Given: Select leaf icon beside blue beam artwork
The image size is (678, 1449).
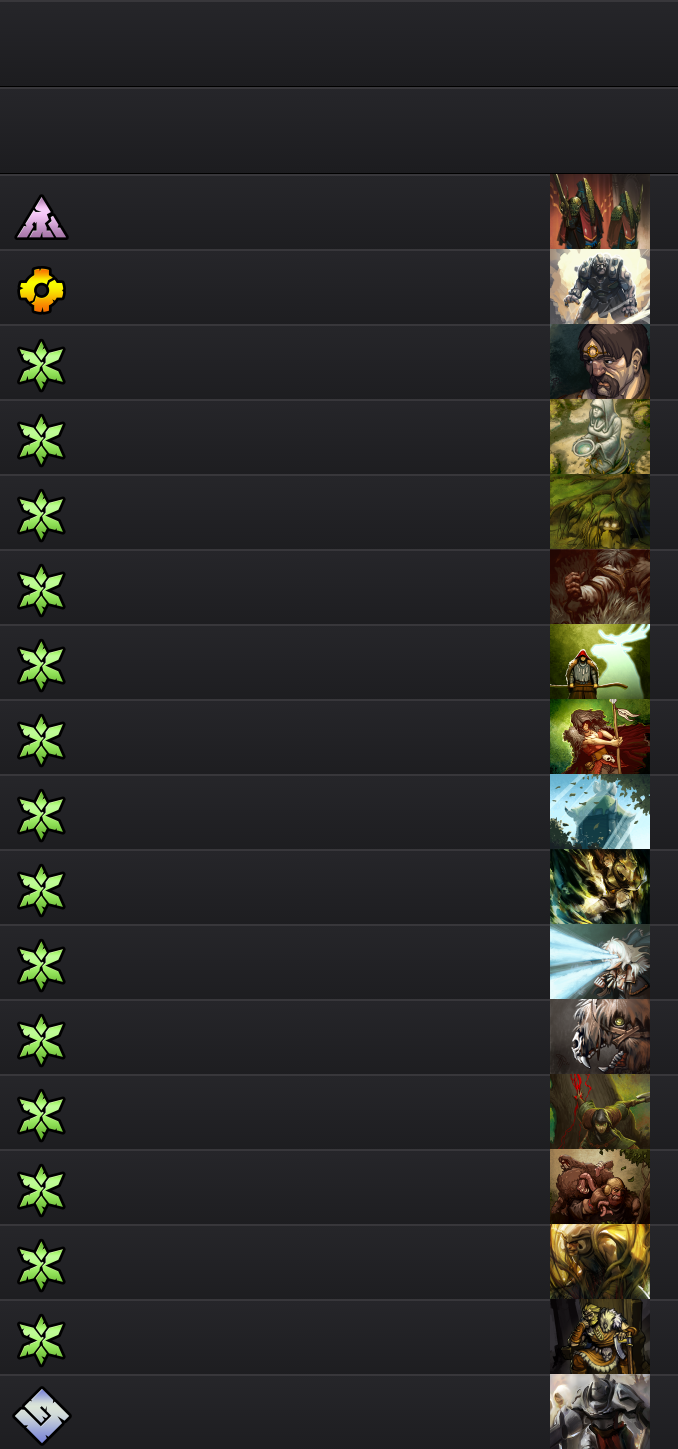Looking at the screenshot, I should click(42, 965).
